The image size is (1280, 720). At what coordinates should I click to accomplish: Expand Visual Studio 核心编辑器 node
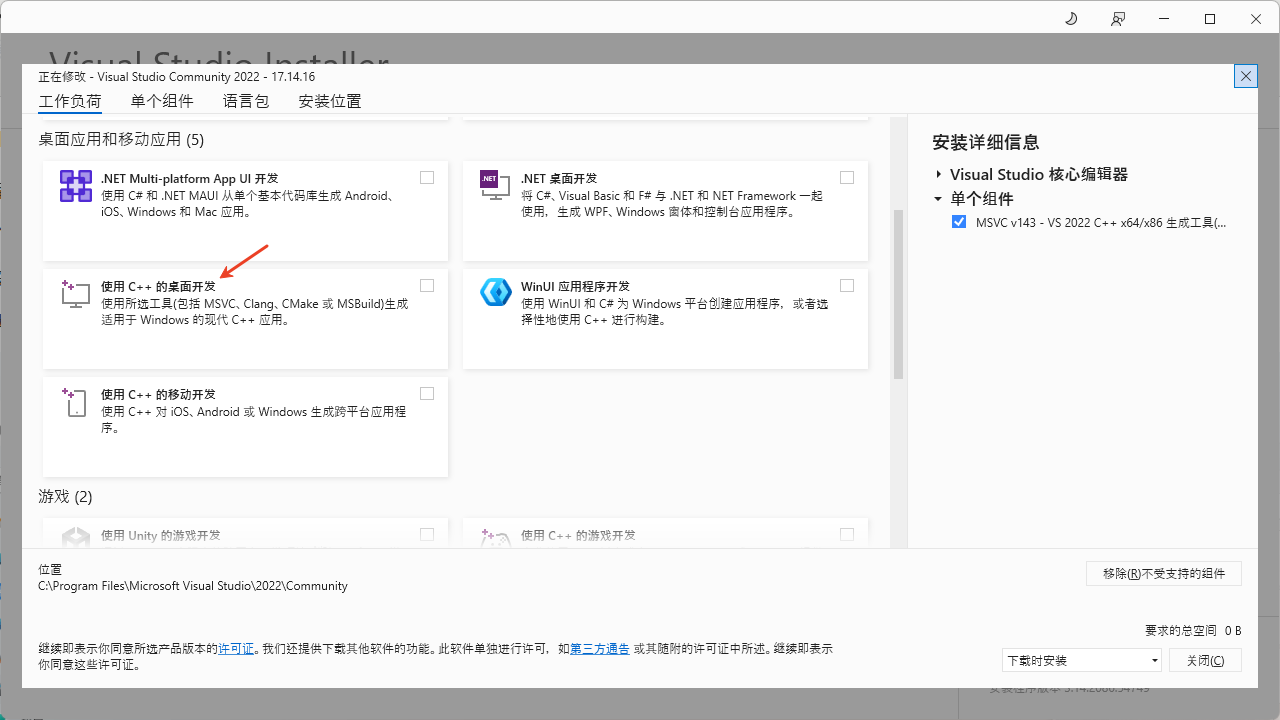(x=939, y=174)
